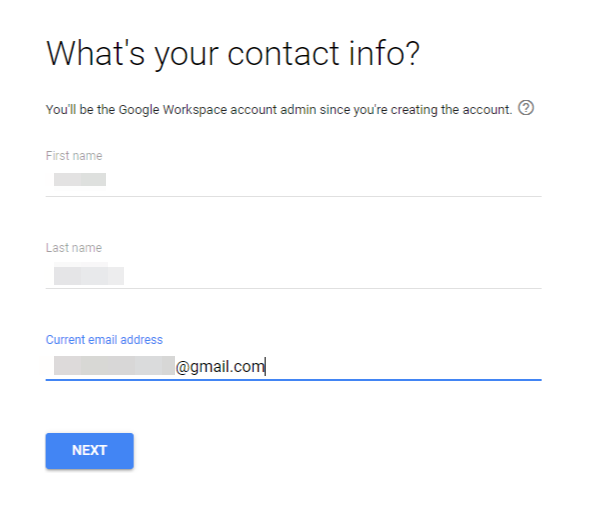Click the blurred email username portion

[114, 365]
